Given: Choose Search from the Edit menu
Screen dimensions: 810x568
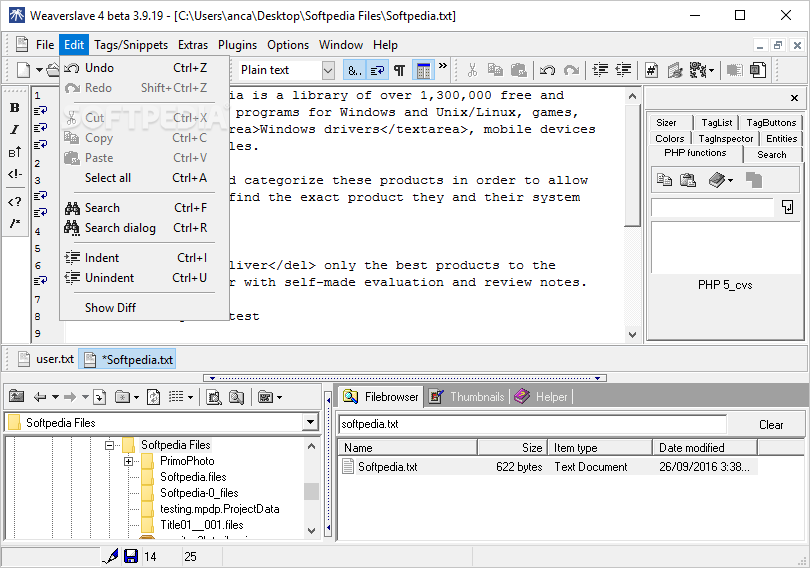Looking at the screenshot, I should pos(144,208).
